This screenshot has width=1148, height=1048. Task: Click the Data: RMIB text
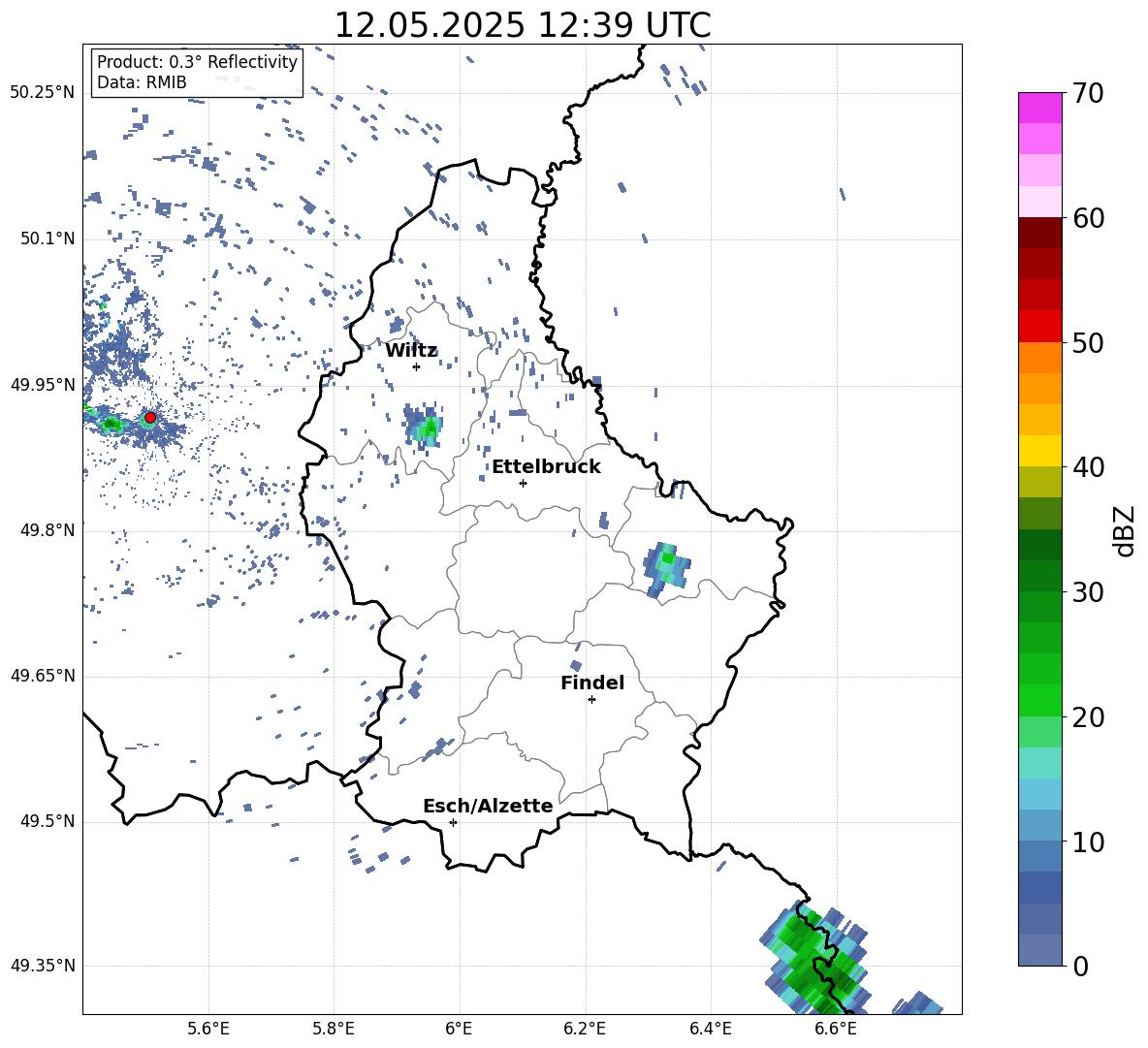[x=142, y=82]
